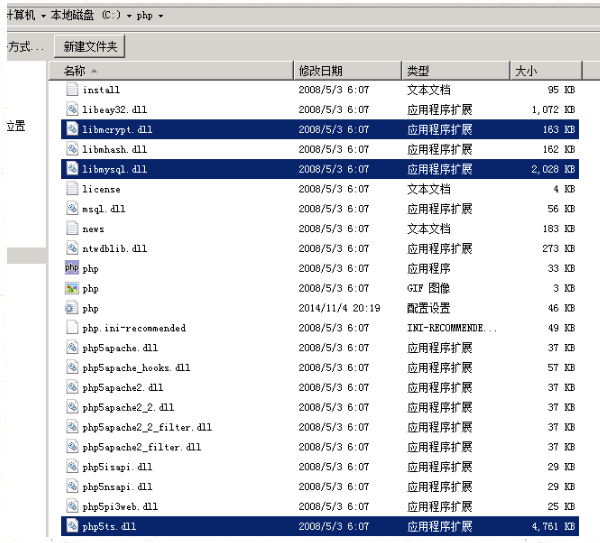Expand the dropdown arrow after 本地磁盘 (C:)
Image resolution: width=600 pixels, height=543 pixels.
click(x=128, y=16)
